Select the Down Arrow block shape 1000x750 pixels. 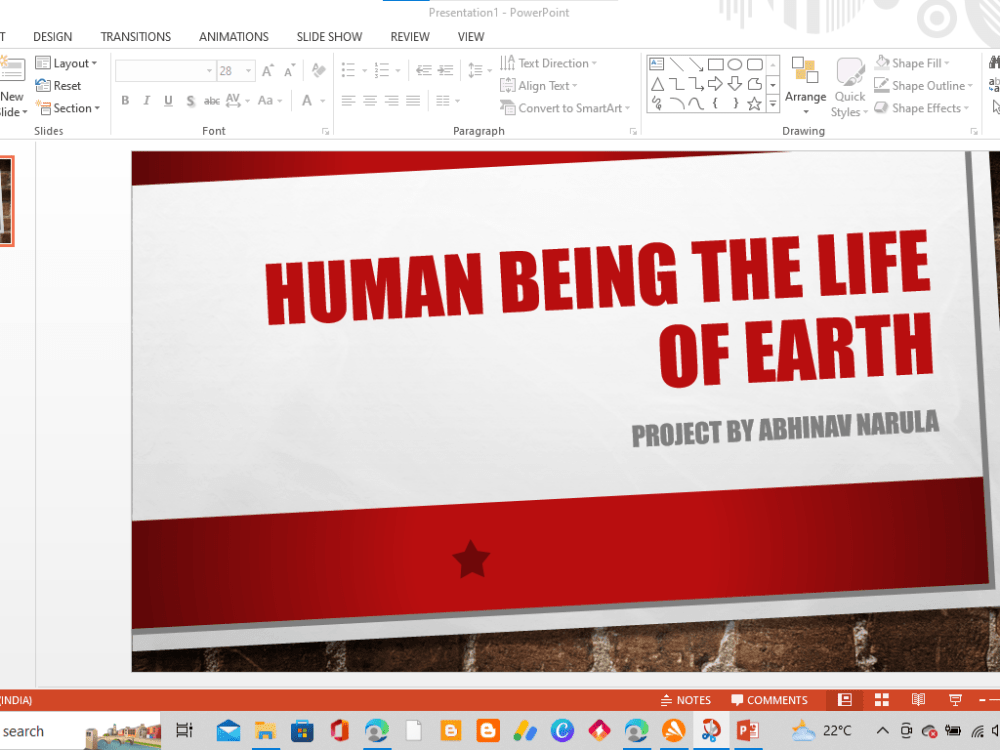click(735, 84)
